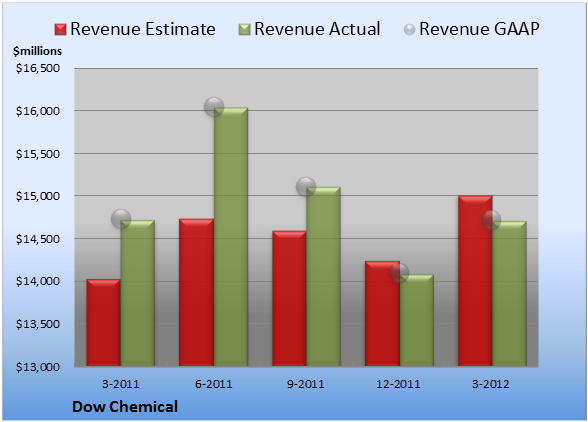Select the Revenue Actual legend label
Image resolution: width=588 pixels, height=422 pixels.
317,29
